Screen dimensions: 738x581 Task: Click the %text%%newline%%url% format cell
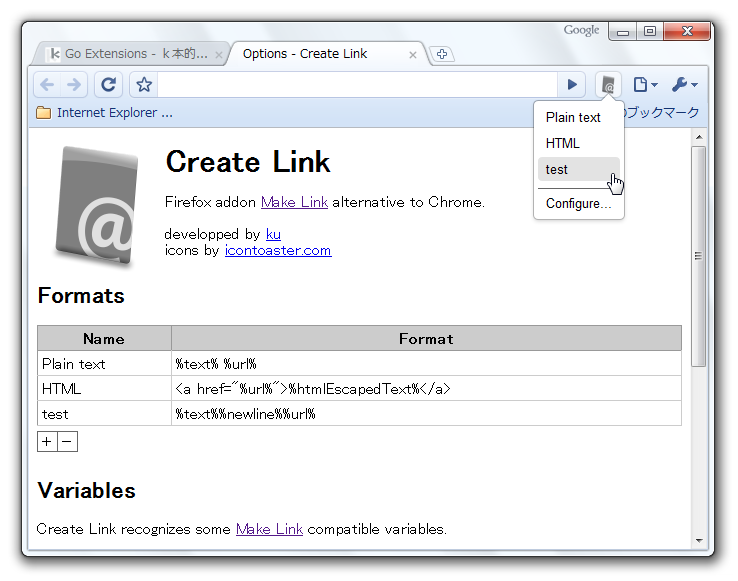(426, 414)
